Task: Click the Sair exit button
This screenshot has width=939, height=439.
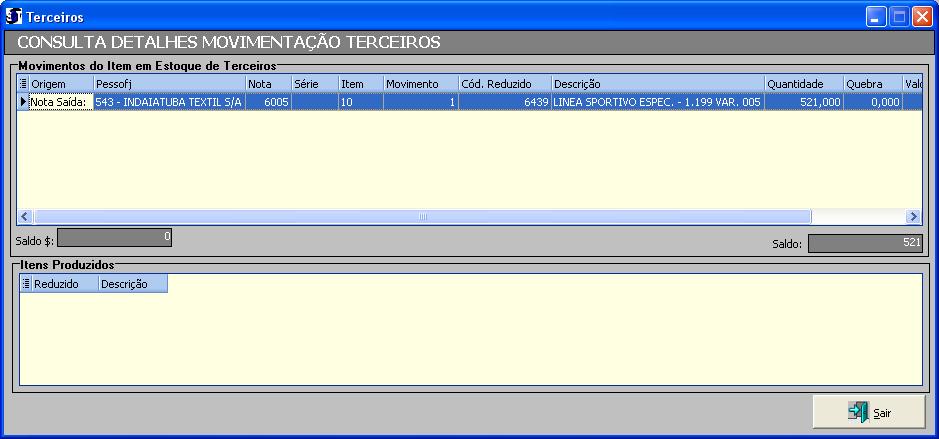Action: click(868, 412)
